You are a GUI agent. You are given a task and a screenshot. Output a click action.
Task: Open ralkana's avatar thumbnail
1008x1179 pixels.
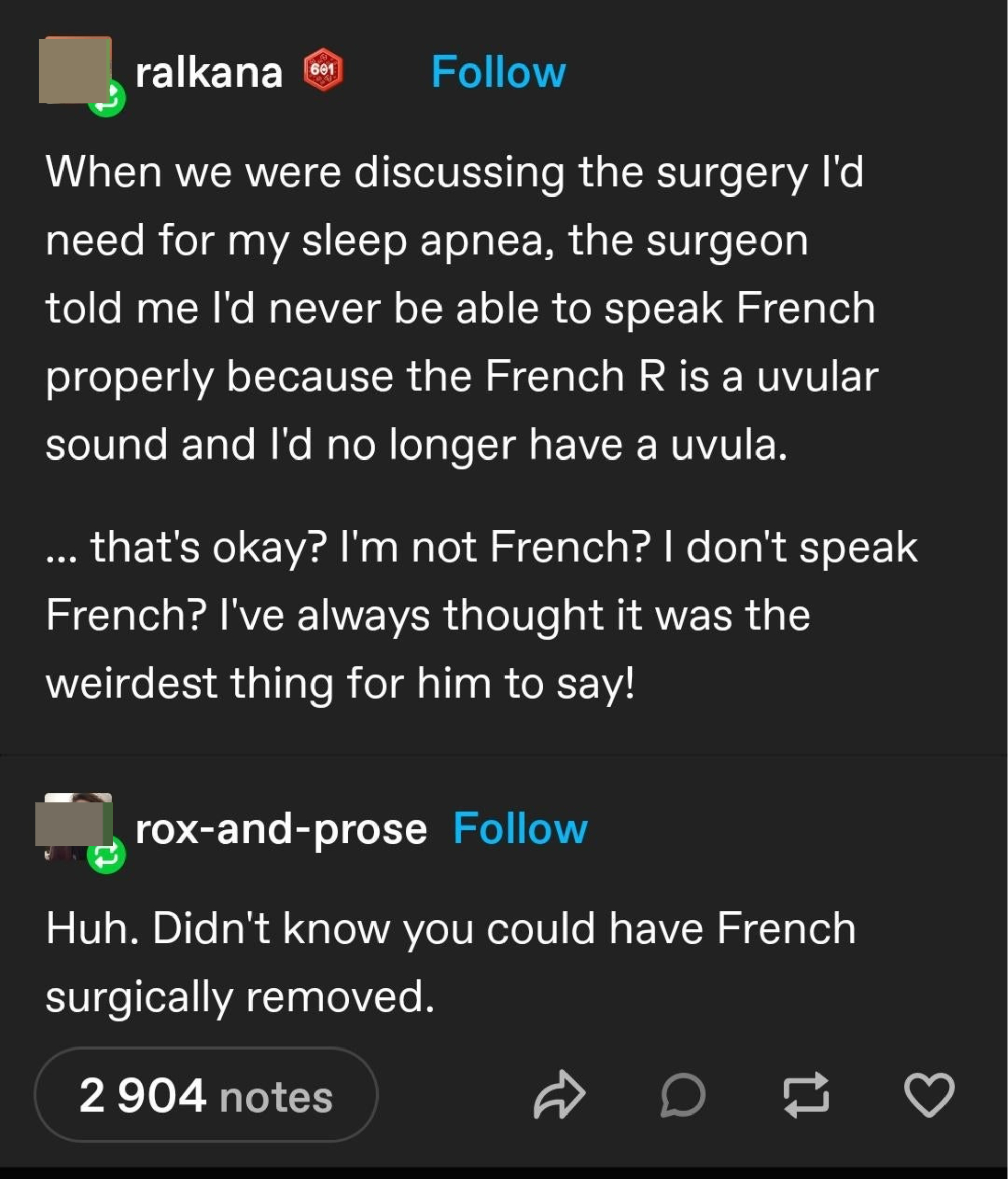coord(75,70)
